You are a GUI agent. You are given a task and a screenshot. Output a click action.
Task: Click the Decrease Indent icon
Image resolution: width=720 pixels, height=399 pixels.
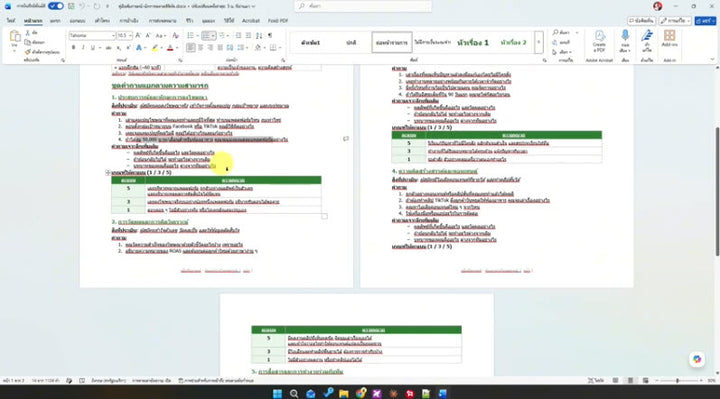[238, 35]
